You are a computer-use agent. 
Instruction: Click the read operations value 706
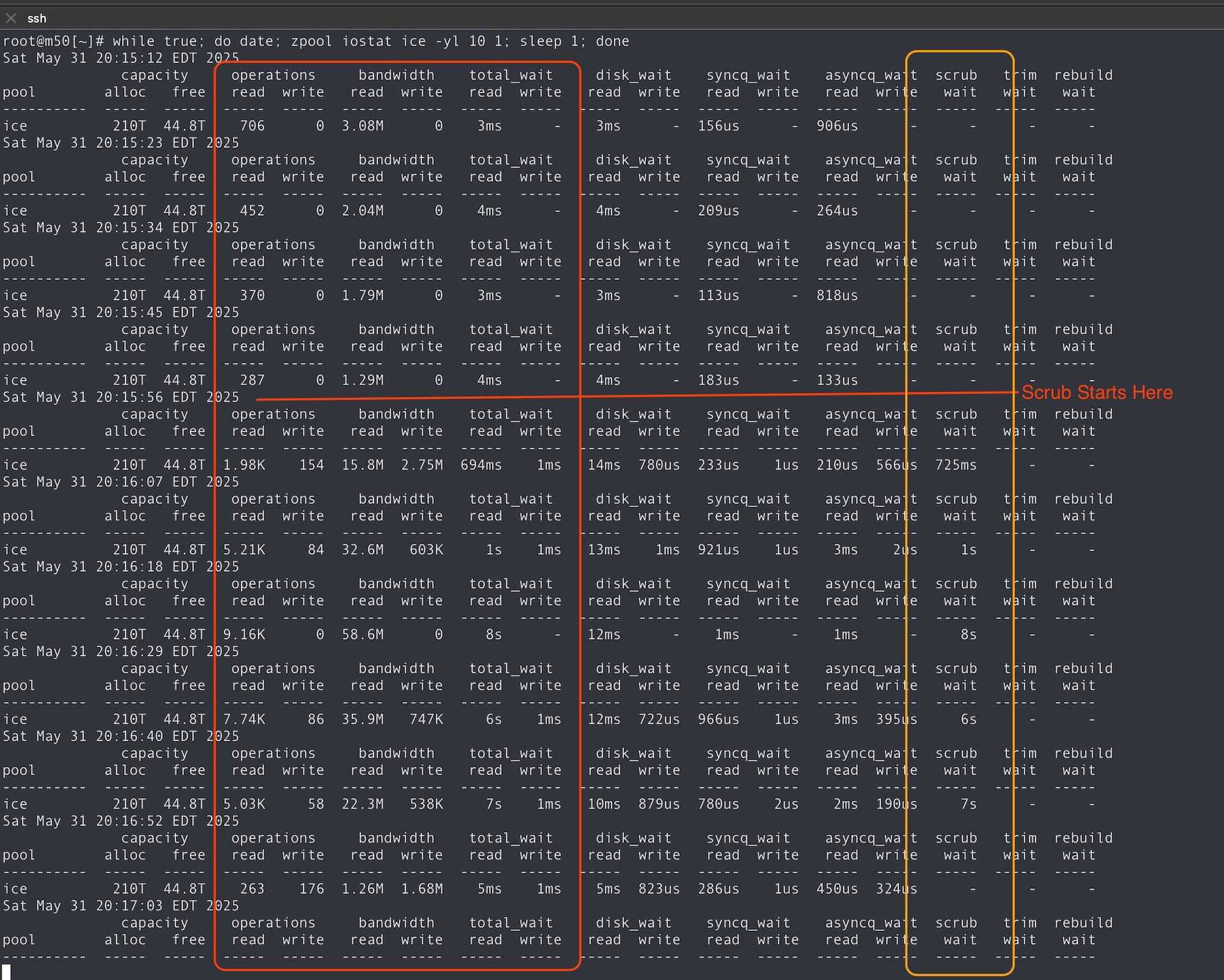[252, 126]
